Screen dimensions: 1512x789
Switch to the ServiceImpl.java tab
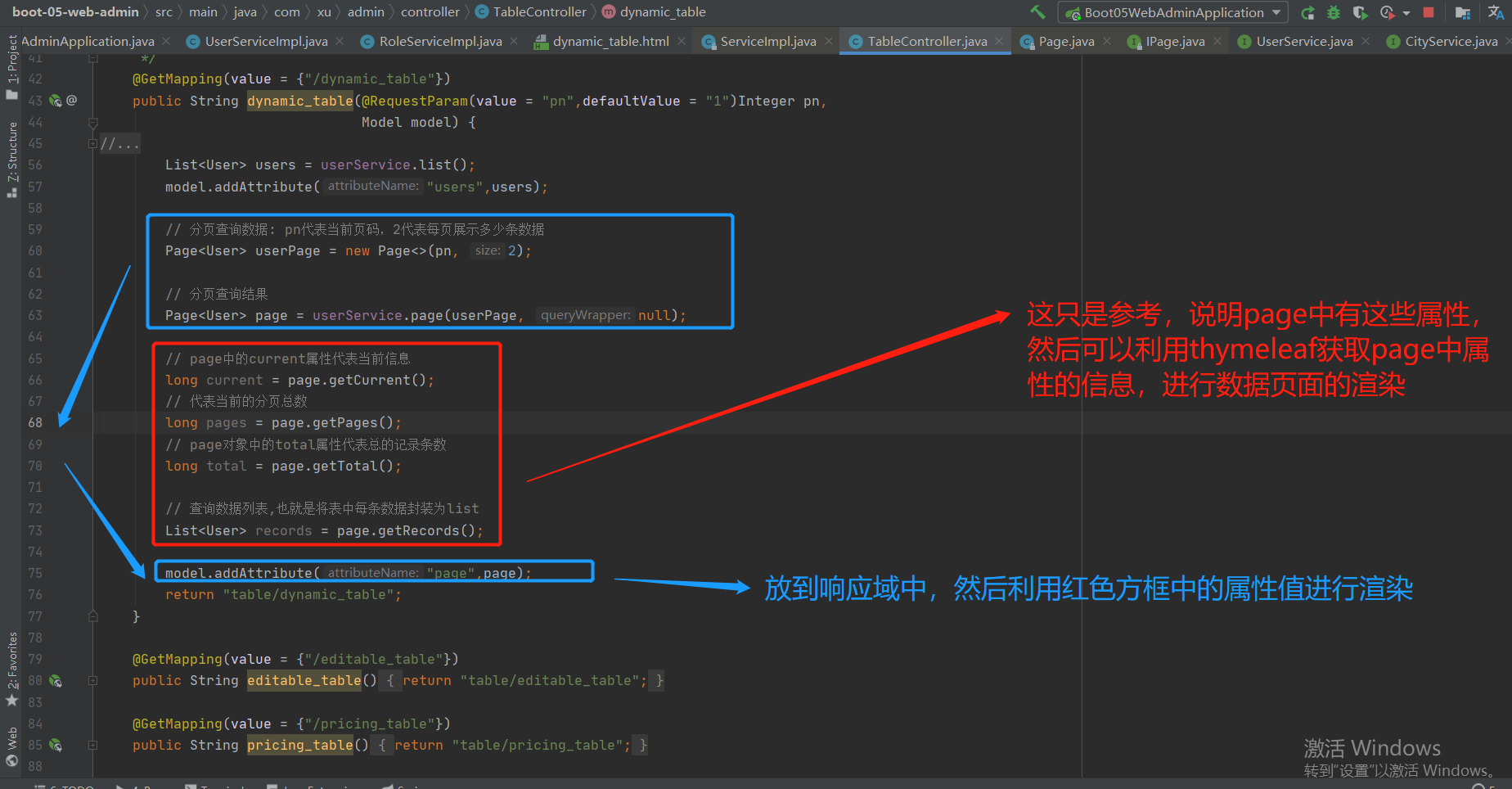768,41
